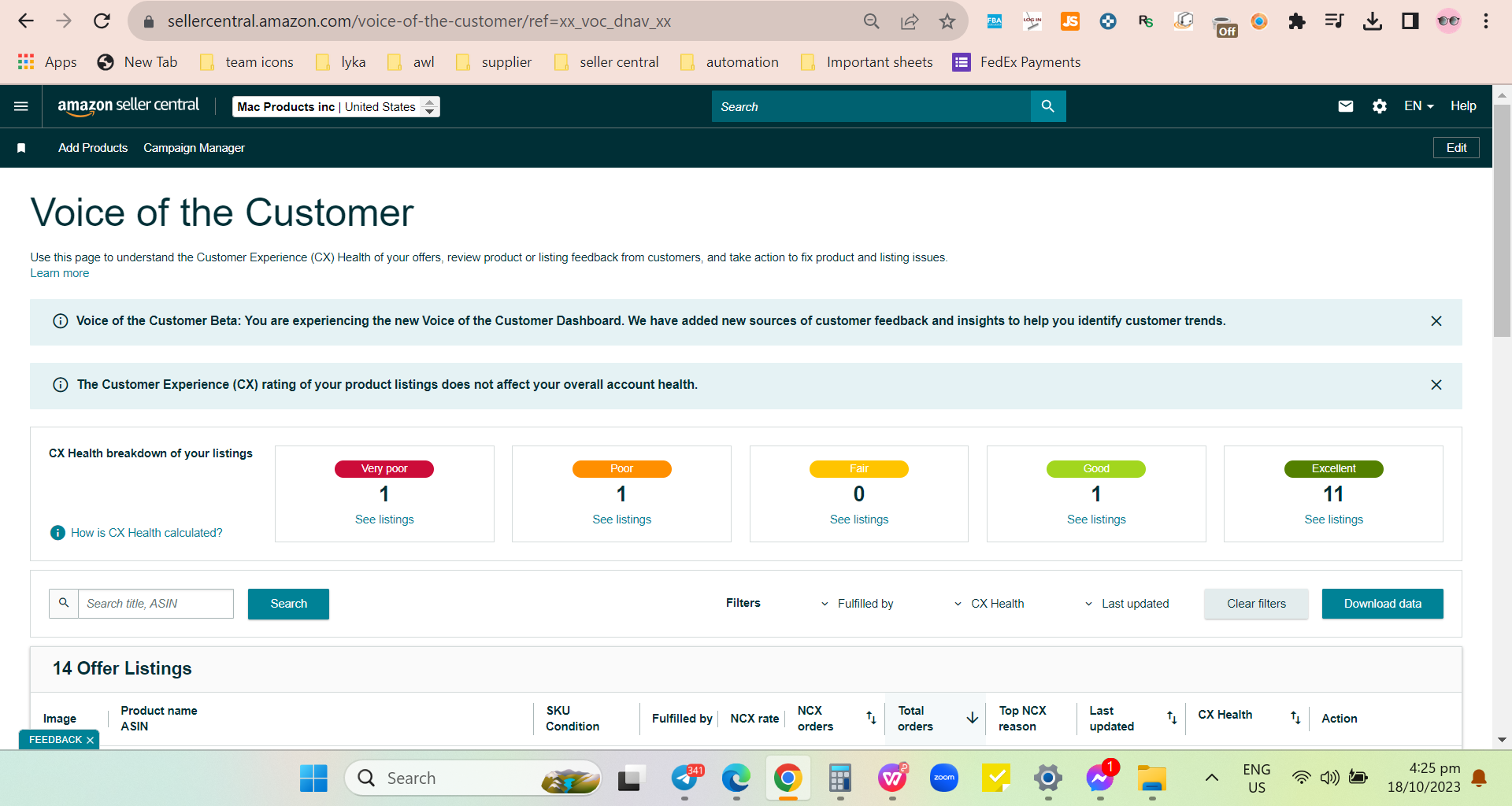The image size is (1512, 806).
Task: Click the Search title, ASIN input field
Action: click(x=156, y=604)
